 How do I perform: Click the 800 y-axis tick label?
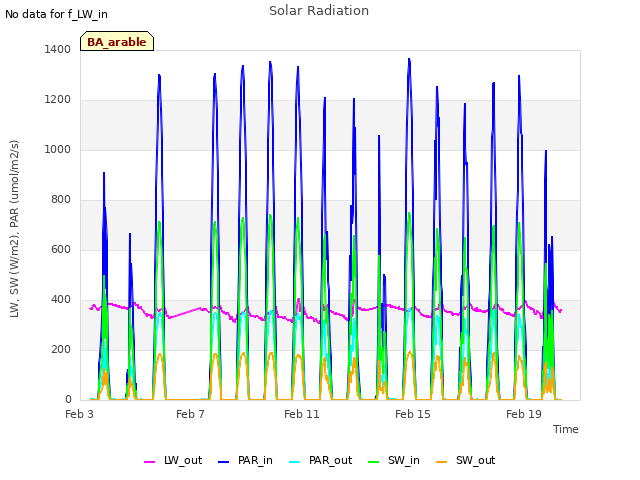pyautogui.click(x=61, y=200)
